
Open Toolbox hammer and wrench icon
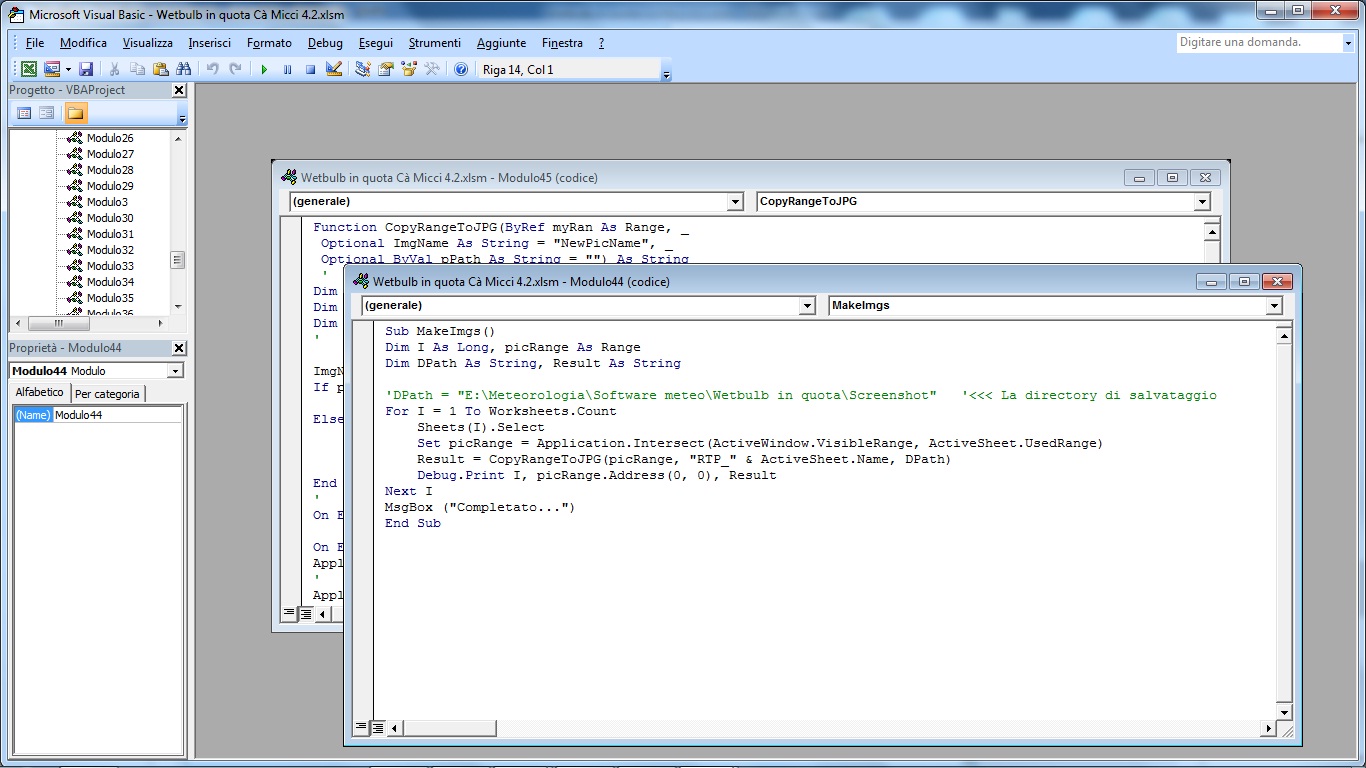(432, 69)
